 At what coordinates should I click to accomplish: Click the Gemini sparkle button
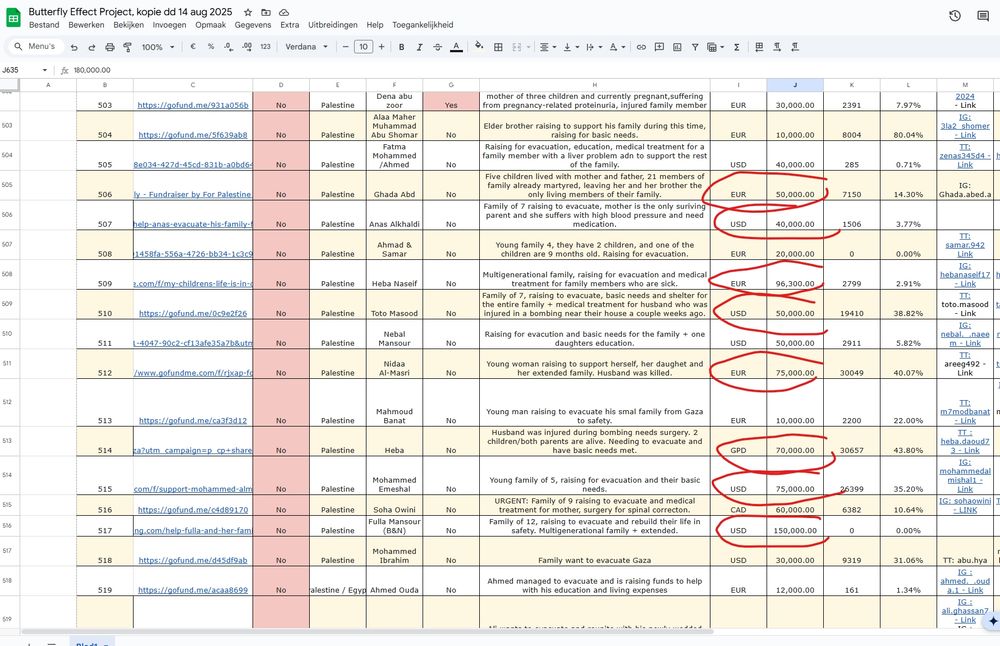pos(992,621)
